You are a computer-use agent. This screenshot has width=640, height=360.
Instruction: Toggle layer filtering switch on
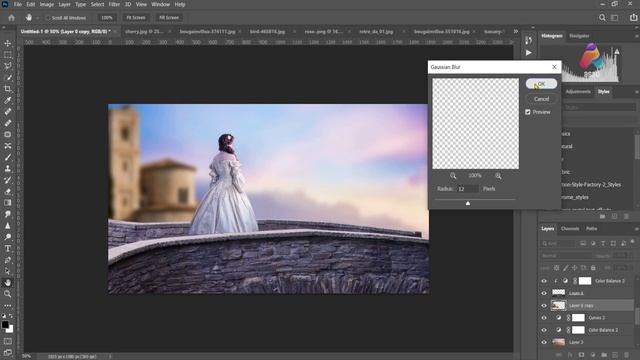[x=633, y=242]
